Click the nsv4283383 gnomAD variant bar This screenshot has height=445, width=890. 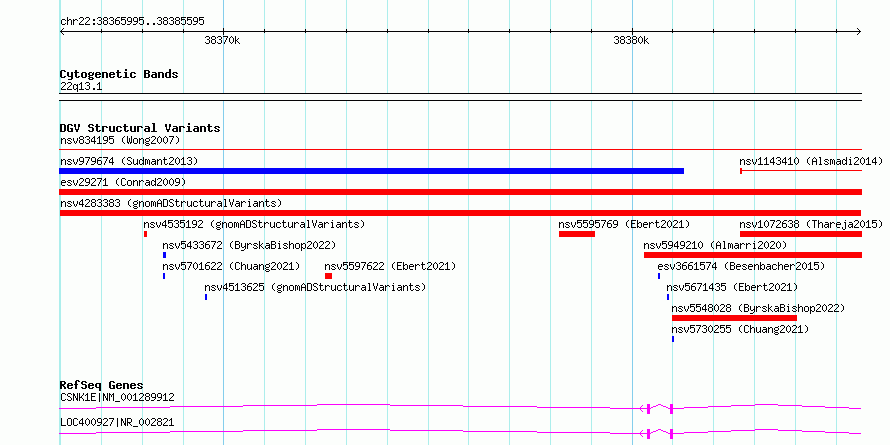[x=460, y=213]
